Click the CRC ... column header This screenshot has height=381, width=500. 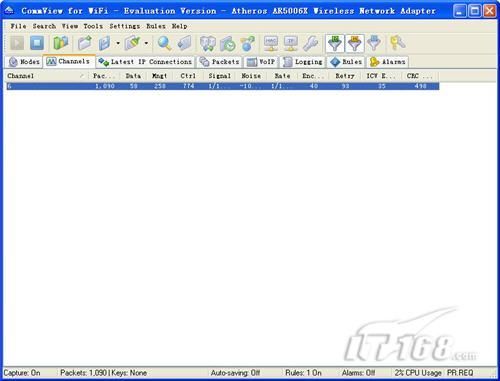point(420,76)
